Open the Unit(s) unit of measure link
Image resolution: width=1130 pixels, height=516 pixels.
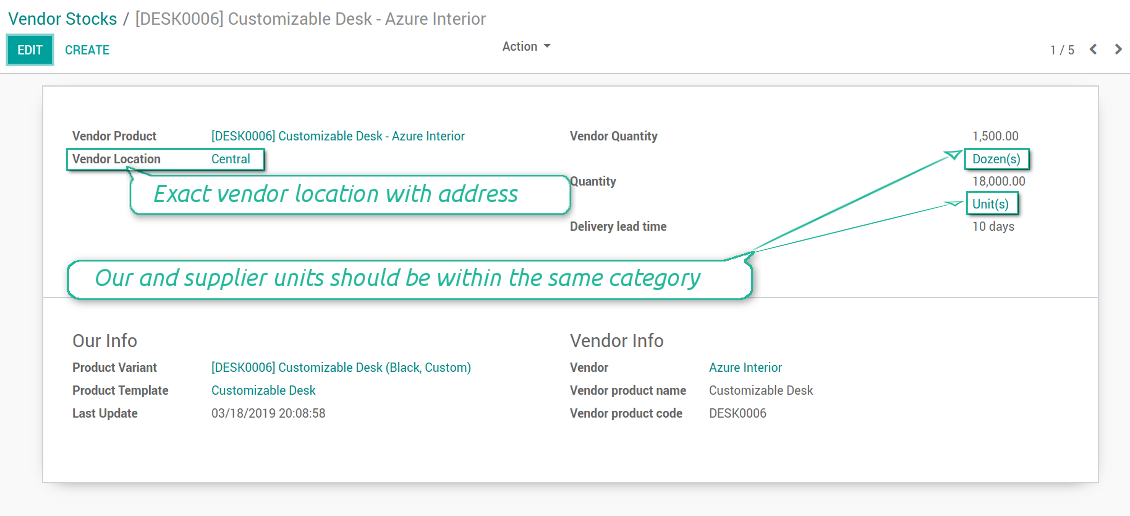[x=991, y=204]
